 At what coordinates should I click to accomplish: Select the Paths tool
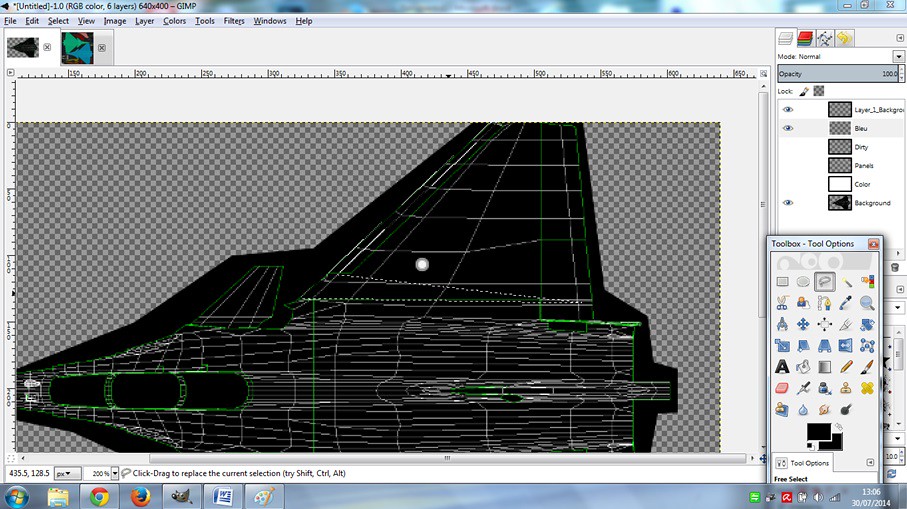[824, 303]
